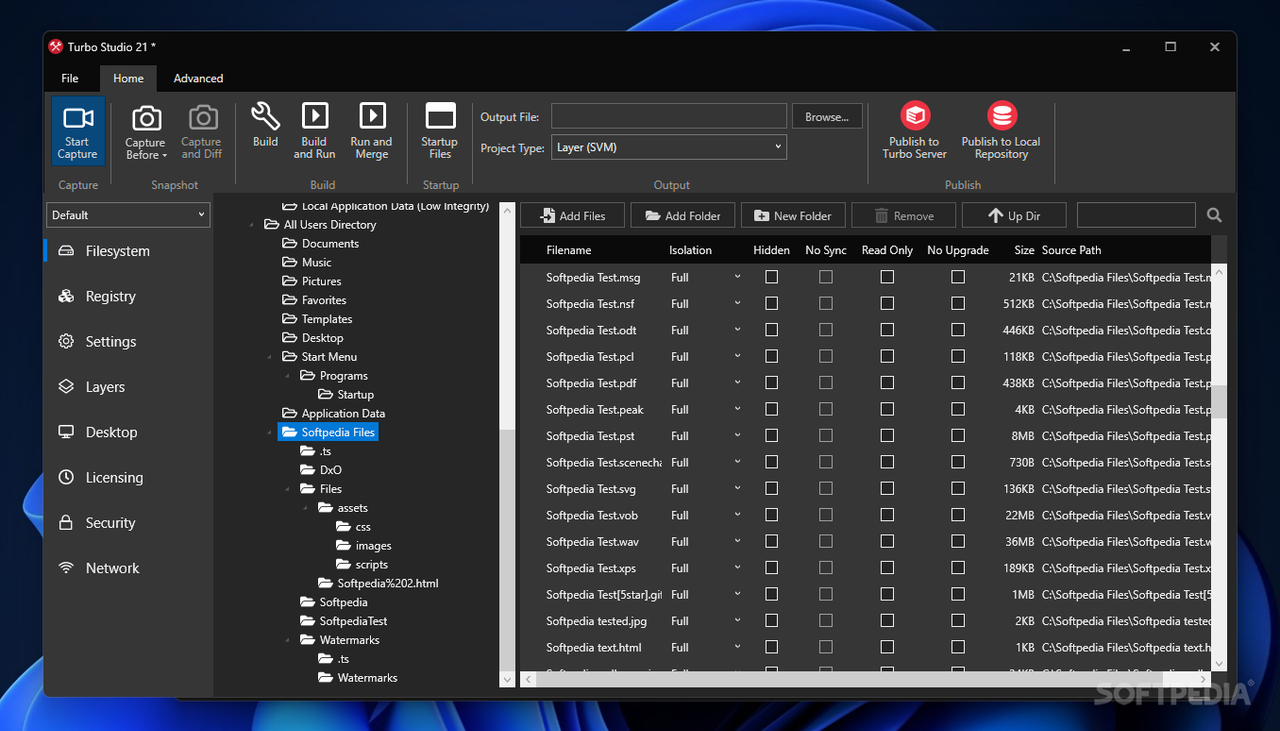Open the Project Type Layer (SVM) dropdown
This screenshot has width=1280, height=731.
click(669, 147)
